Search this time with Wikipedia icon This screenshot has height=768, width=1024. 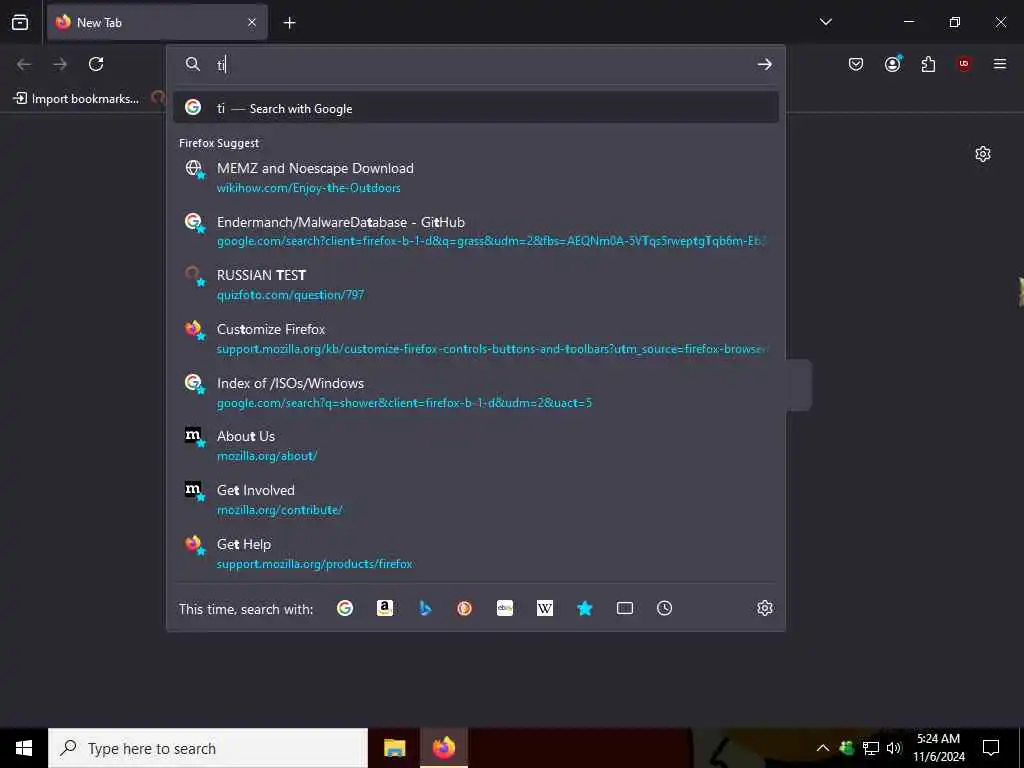tap(545, 608)
